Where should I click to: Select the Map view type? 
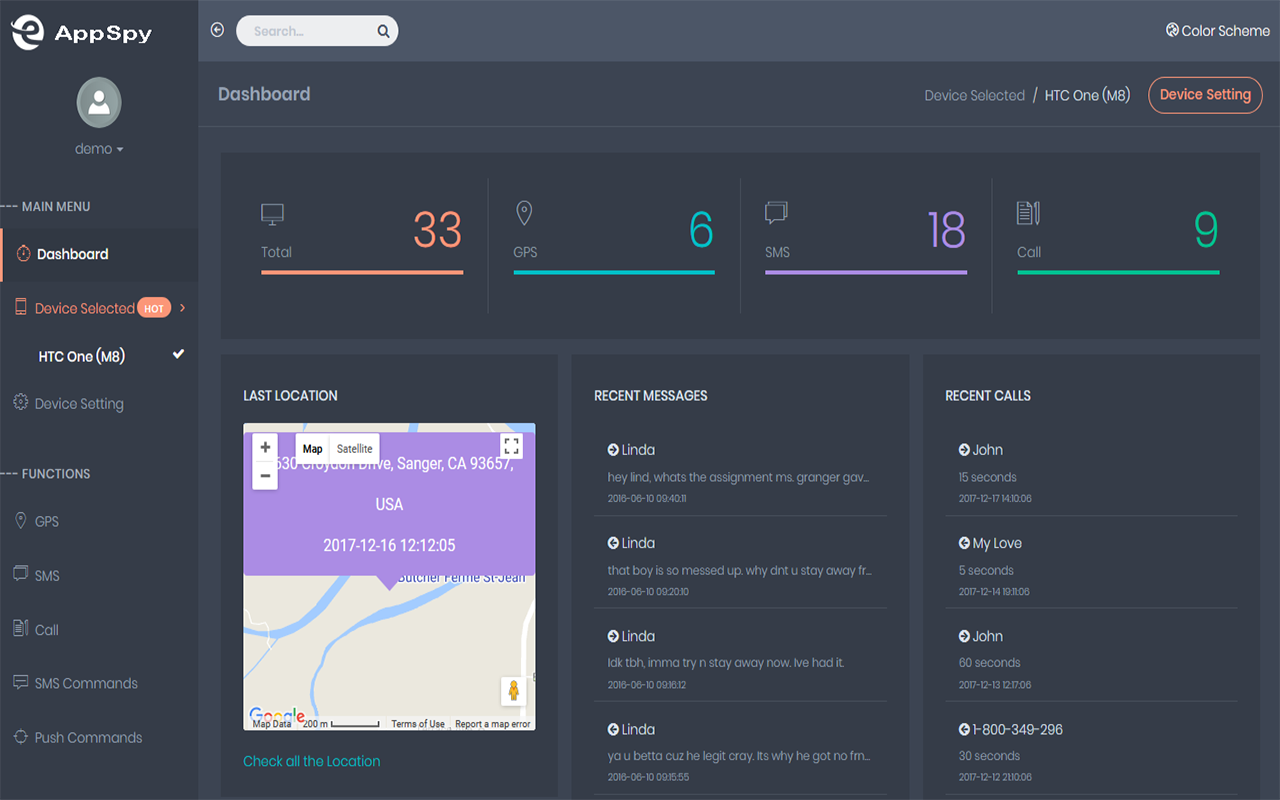point(313,449)
